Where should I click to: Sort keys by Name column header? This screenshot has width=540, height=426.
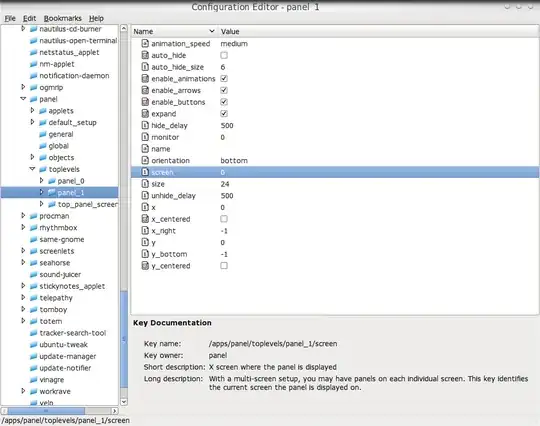(174, 31)
